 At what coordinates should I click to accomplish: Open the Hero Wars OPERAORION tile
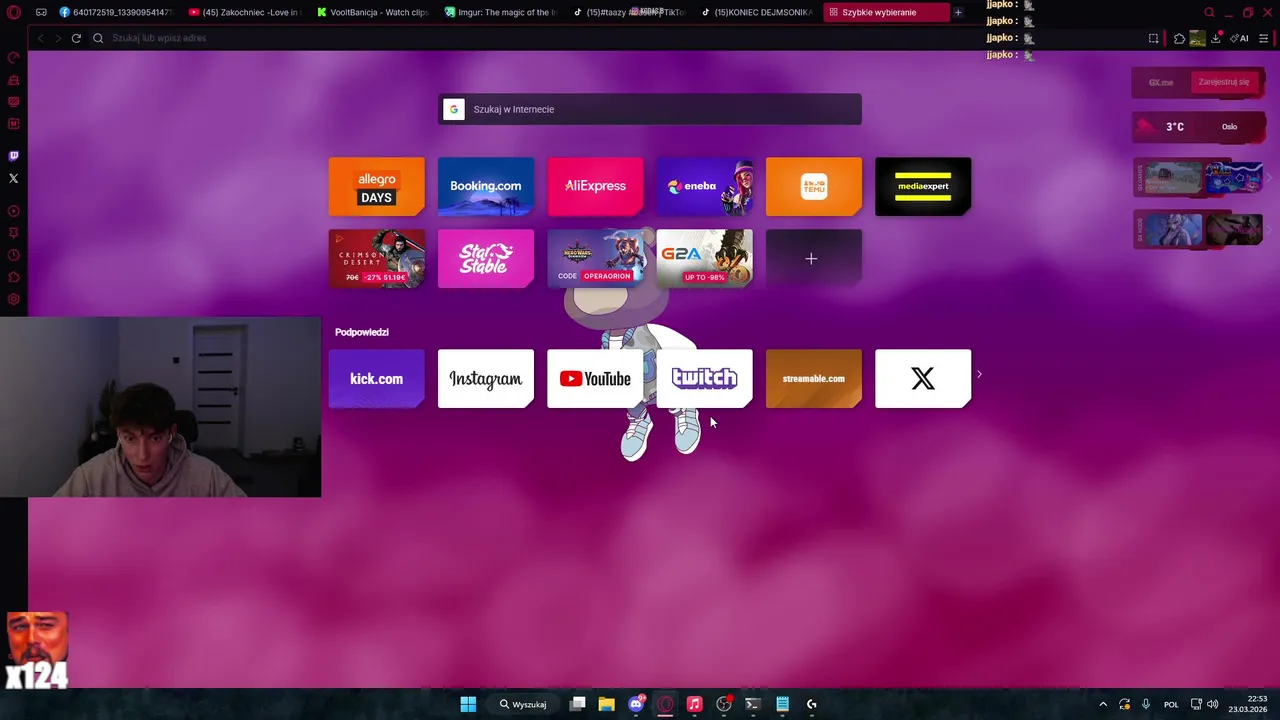coord(595,259)
